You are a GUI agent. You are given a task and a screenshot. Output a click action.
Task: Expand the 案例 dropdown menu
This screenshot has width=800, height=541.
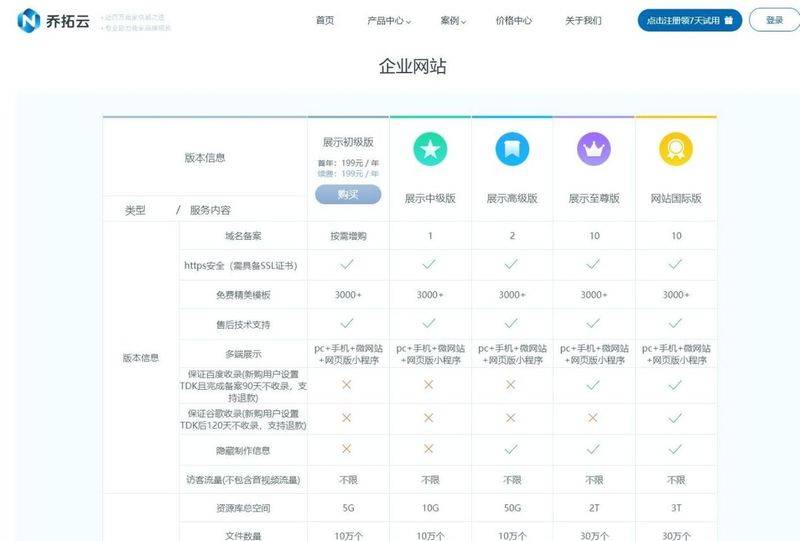coord(453,21)
